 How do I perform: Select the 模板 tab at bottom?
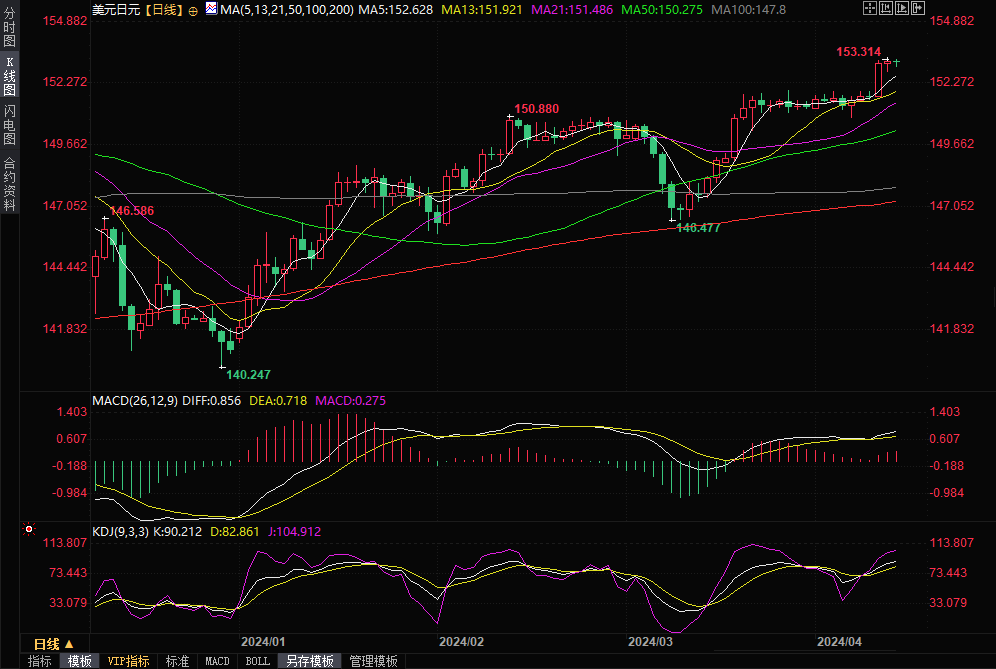pos(79,661)
